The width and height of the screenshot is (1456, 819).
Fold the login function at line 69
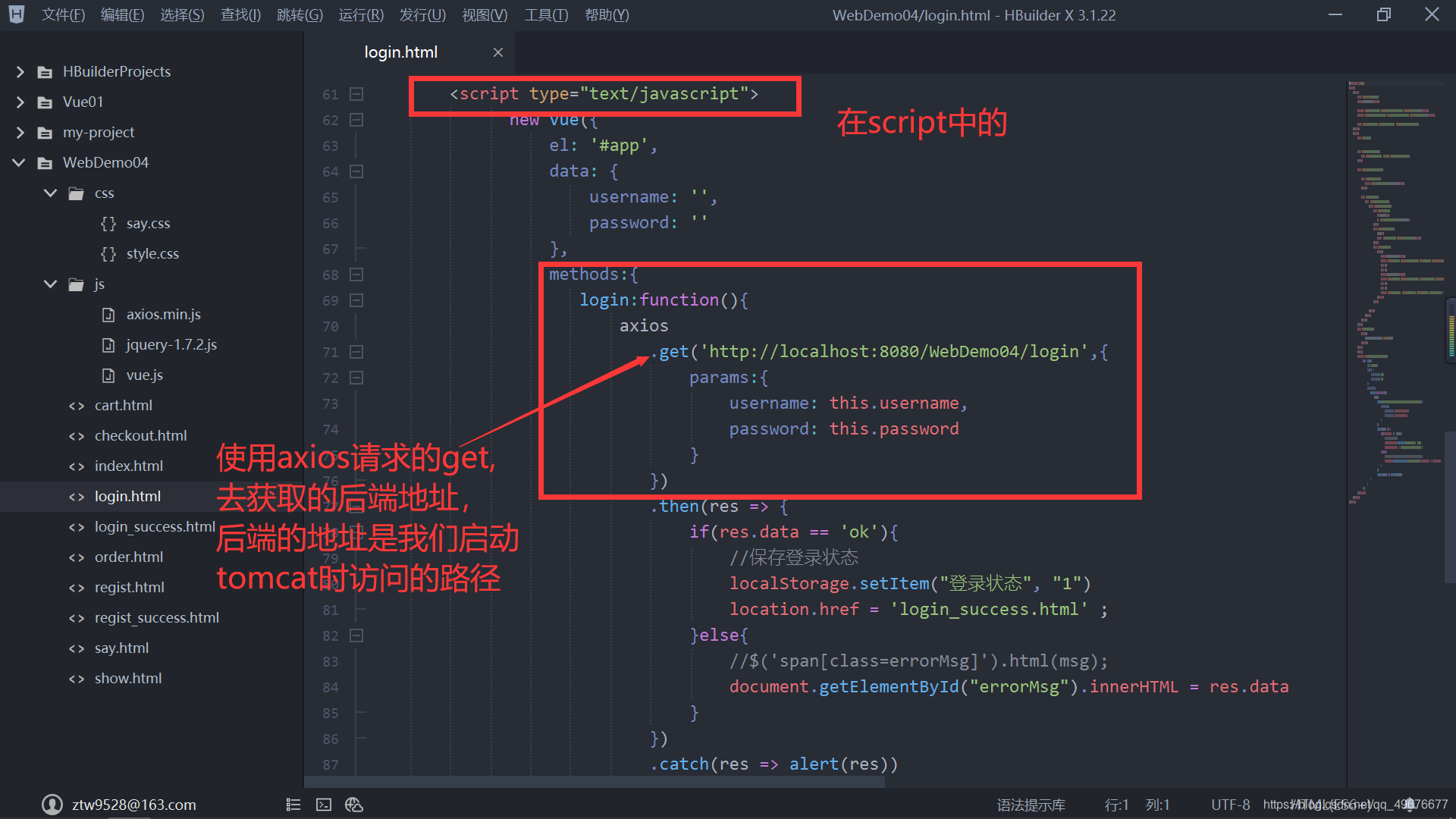(x=356, y=300)
